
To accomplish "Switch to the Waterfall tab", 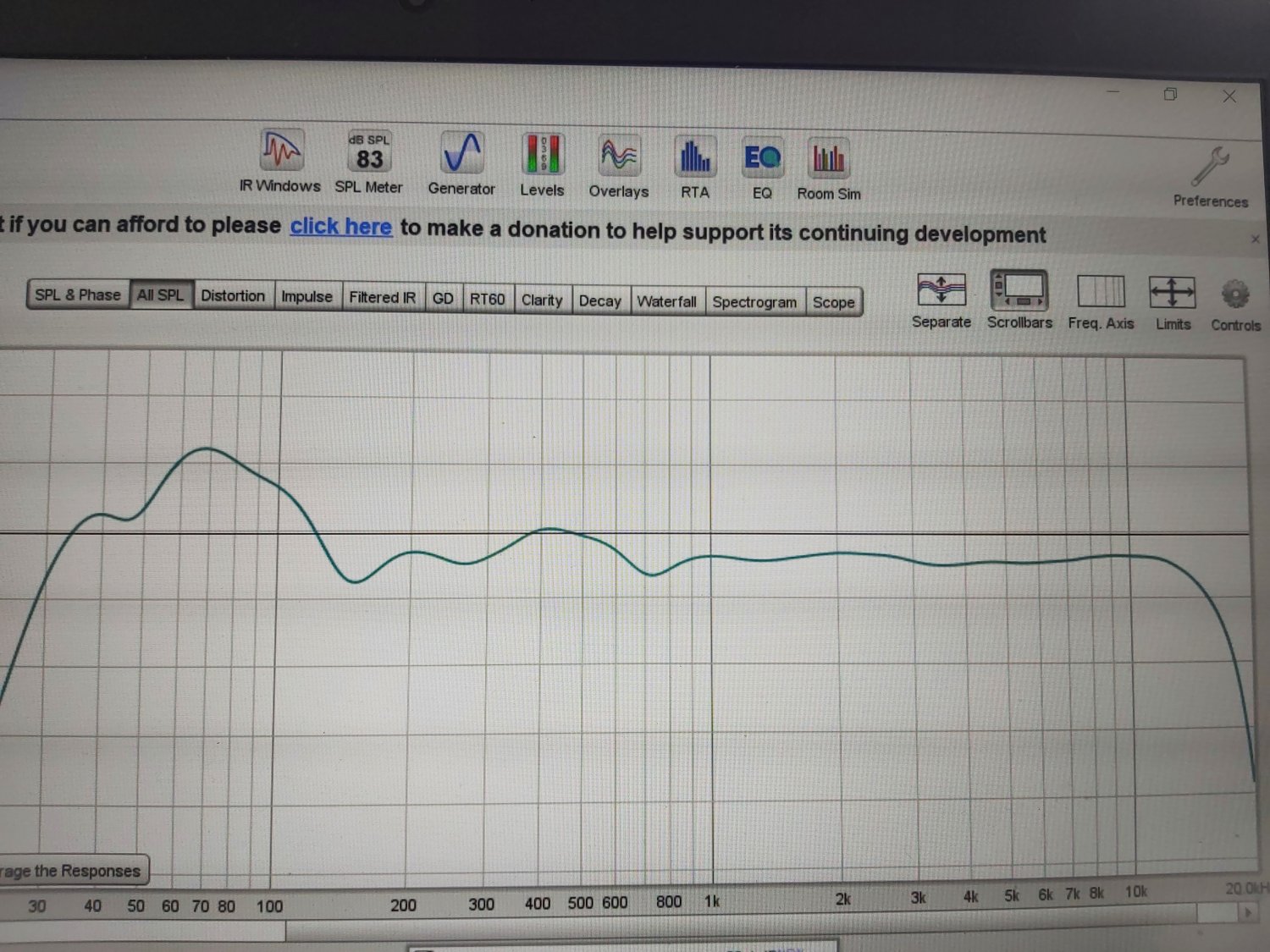I will 667,302.
